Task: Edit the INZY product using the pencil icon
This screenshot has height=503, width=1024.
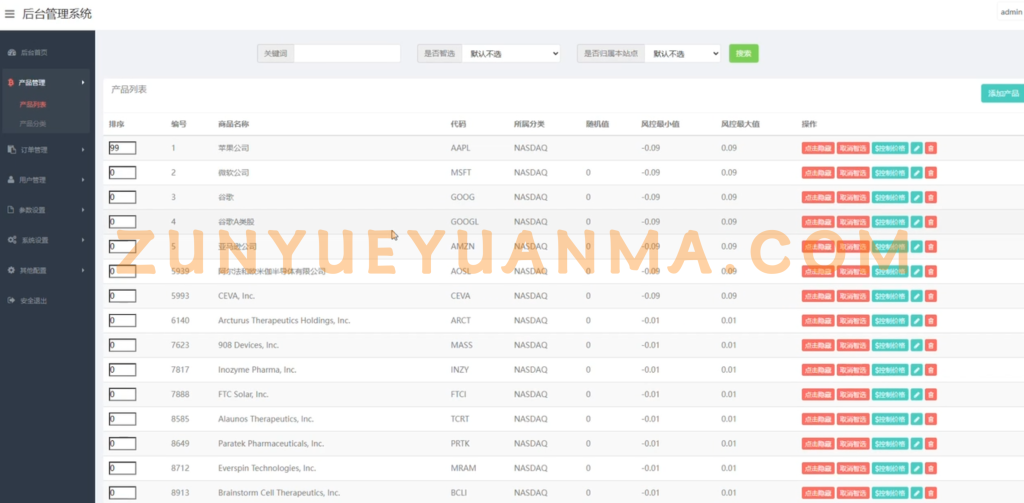Action: pyautogui.click(x=917, y=370)
